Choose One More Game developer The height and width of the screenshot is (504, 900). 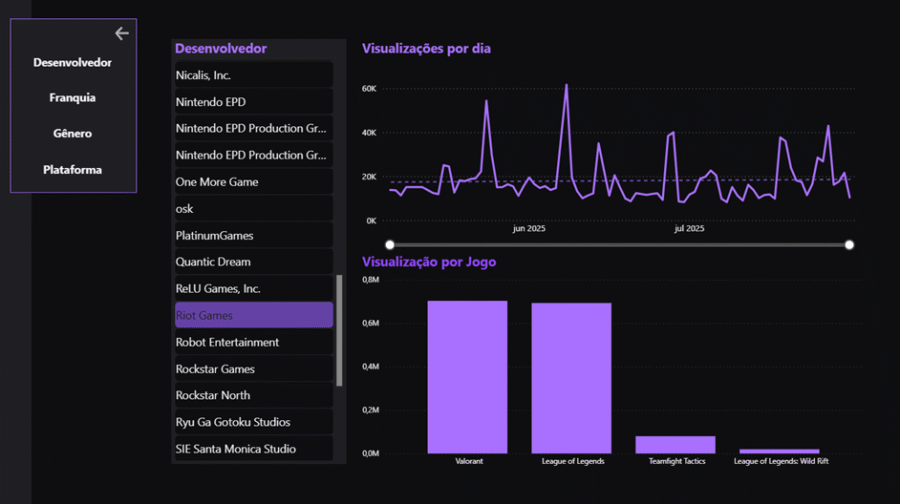pyautogui.click(x=252, y=182)
